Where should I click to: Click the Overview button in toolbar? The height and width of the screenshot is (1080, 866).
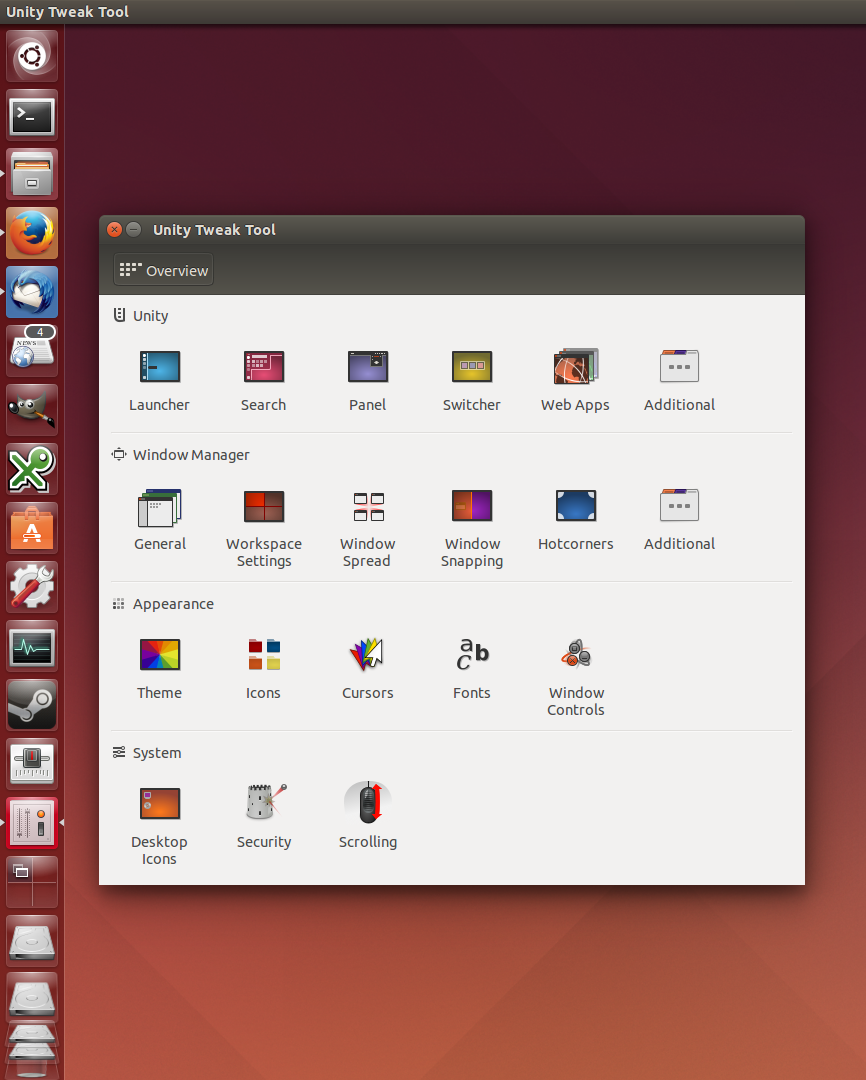[163, 270]
